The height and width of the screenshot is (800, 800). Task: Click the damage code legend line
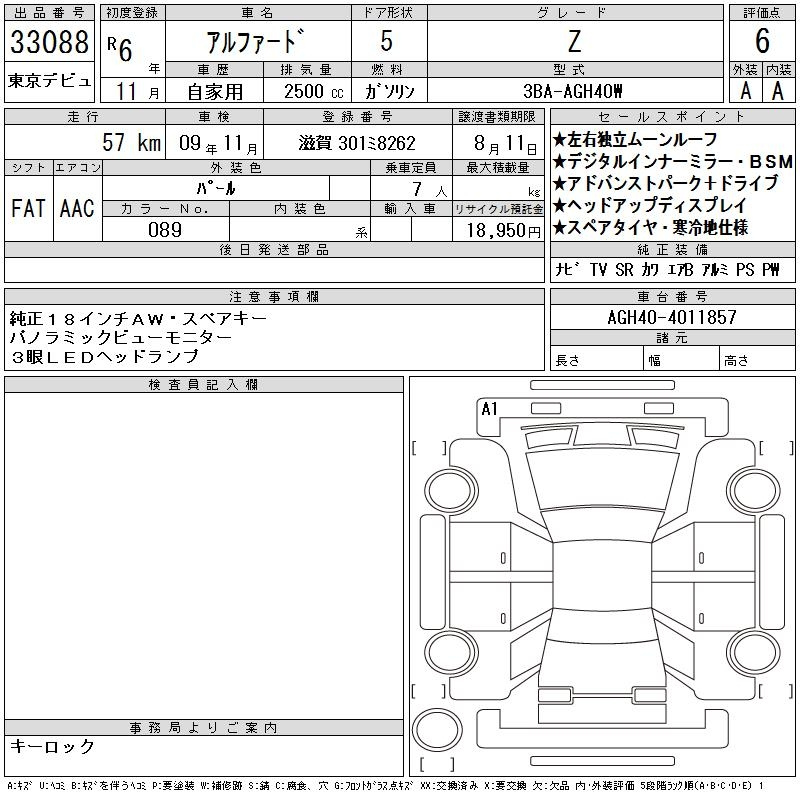(x=386, y=786)
